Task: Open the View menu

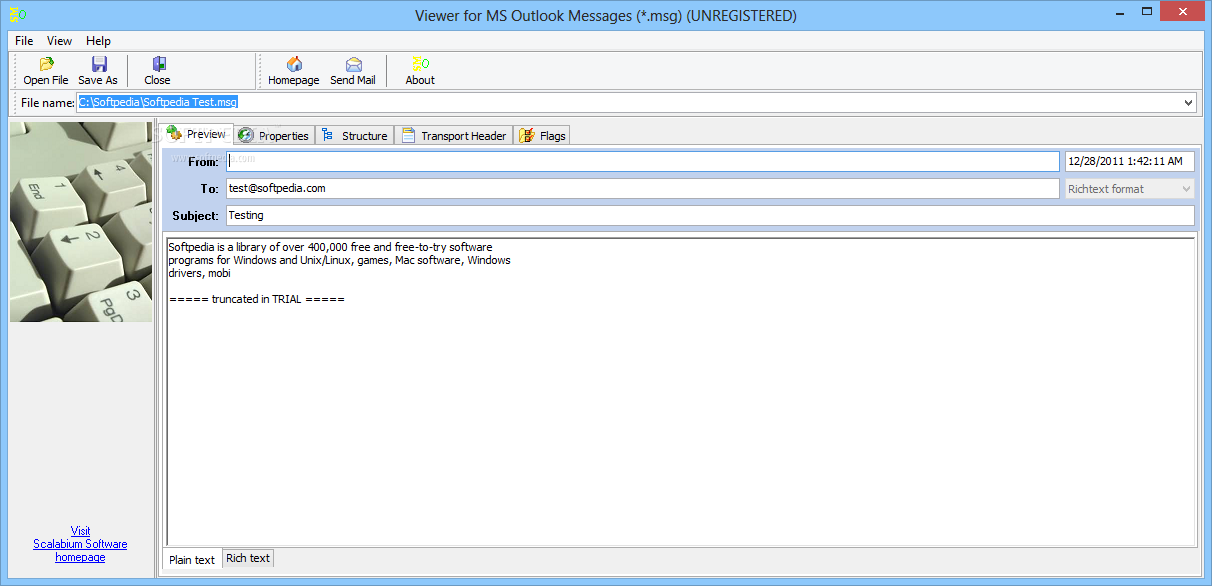Action: point(59,41)
